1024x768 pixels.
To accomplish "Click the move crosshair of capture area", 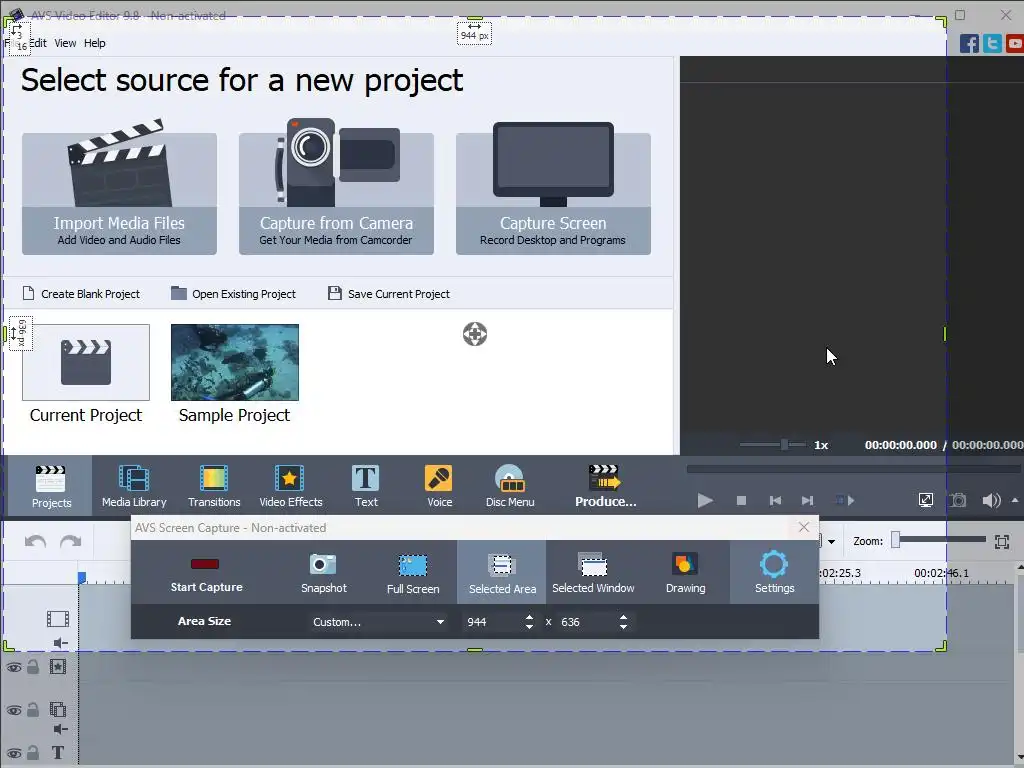I will point(475,334).
